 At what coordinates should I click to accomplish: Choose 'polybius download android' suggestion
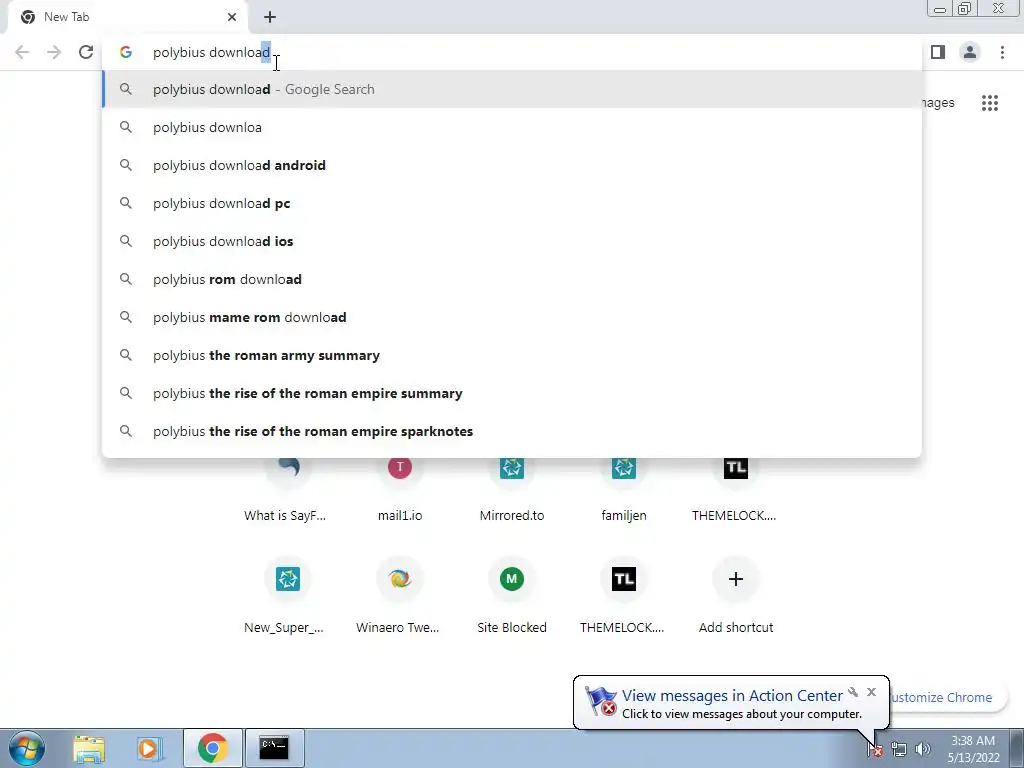(512, 165)
